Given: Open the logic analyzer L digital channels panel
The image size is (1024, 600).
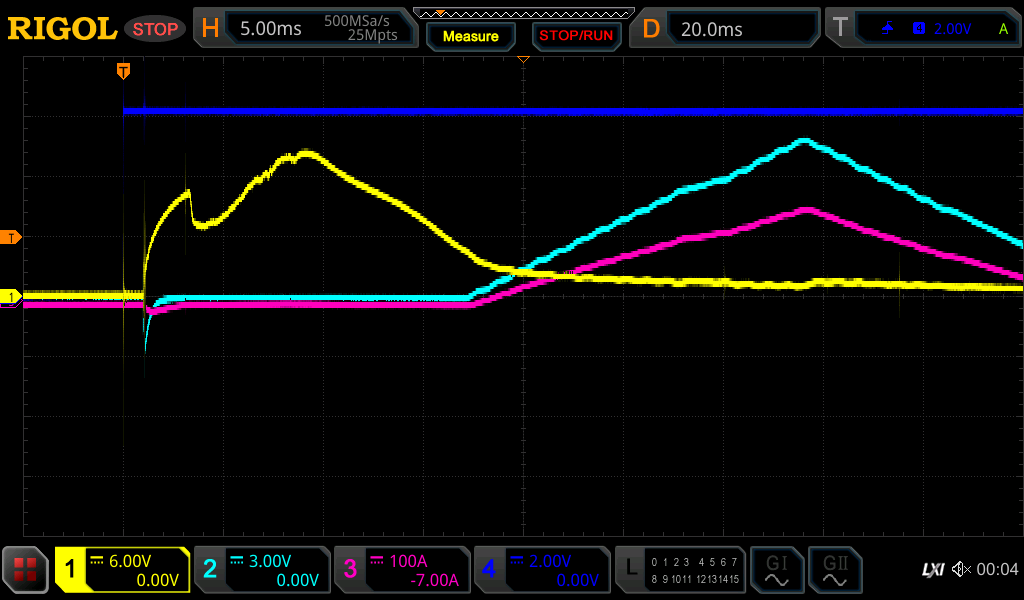Looking at the screenshot, I should tap(680, 570).
